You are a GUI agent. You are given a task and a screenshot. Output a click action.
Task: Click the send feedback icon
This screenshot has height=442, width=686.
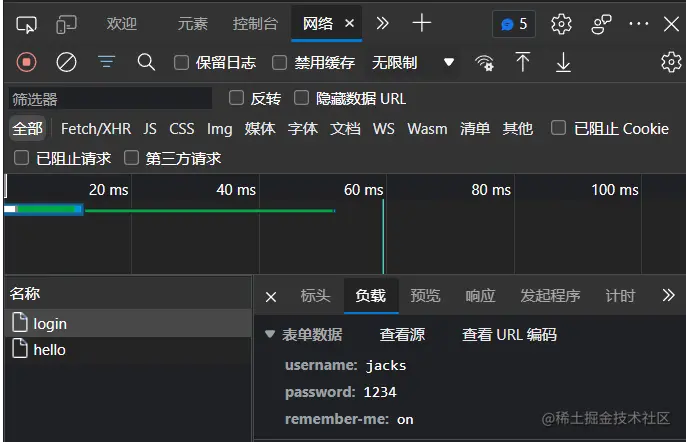pos(601,24)
